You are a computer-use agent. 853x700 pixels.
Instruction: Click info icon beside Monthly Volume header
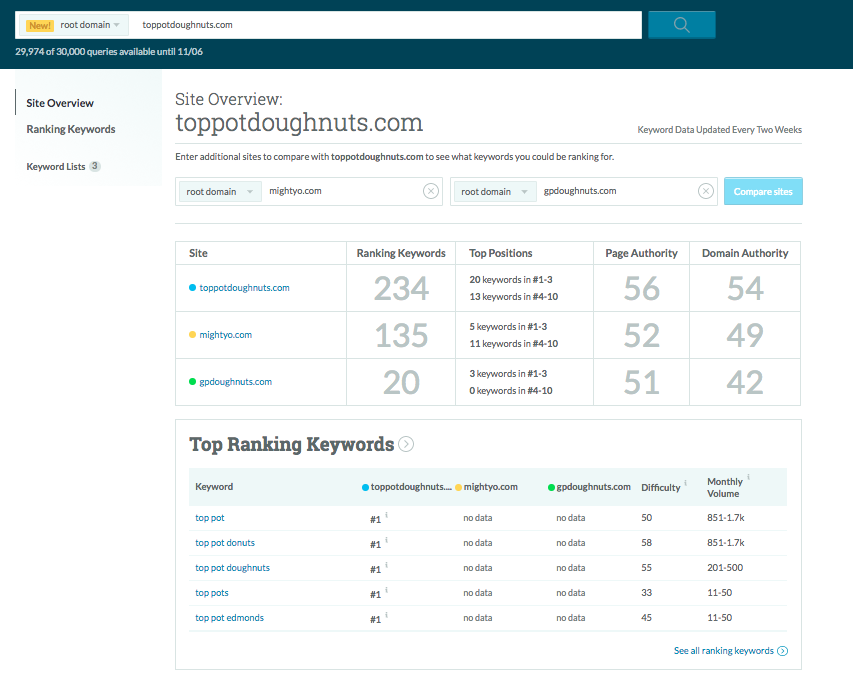pos(748,479)
